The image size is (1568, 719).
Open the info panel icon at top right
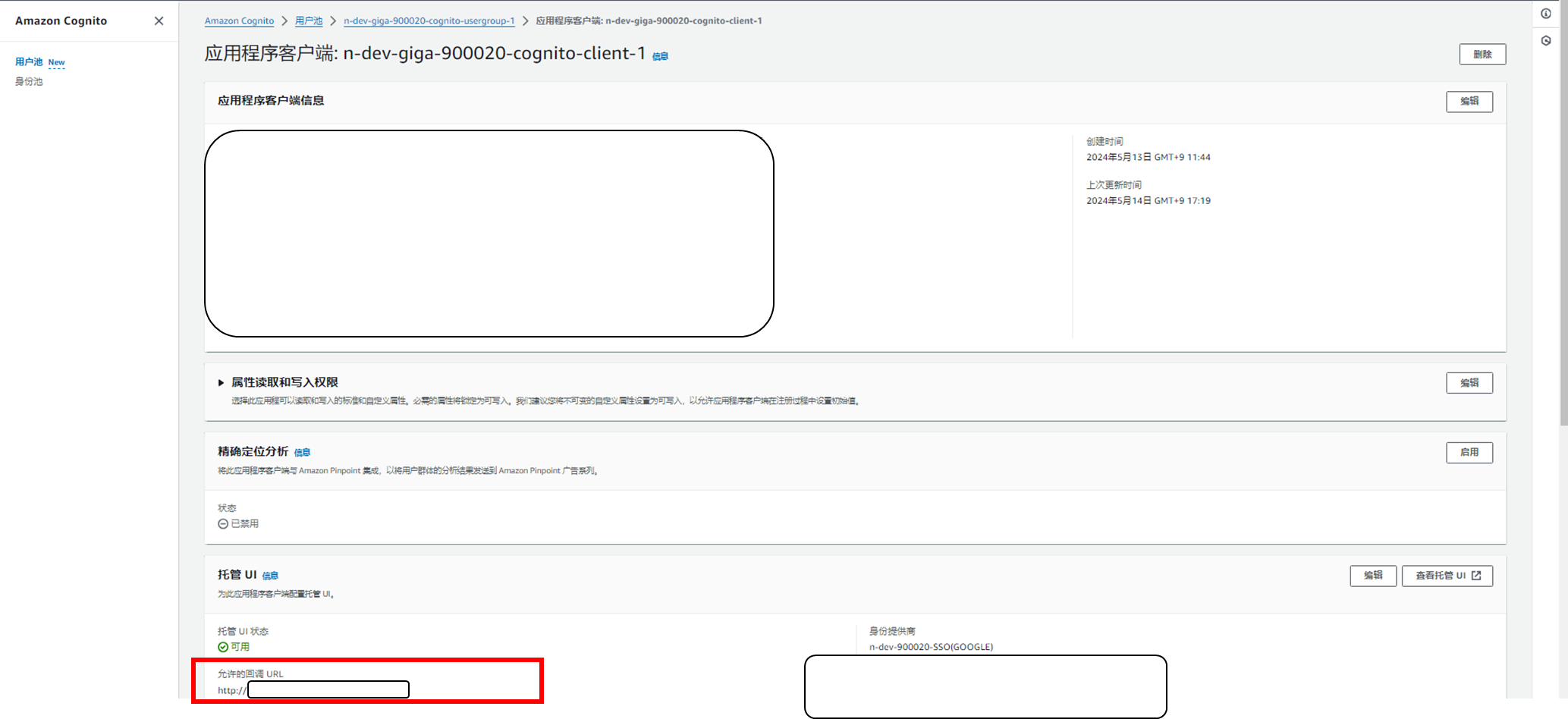coord(1546,14)
